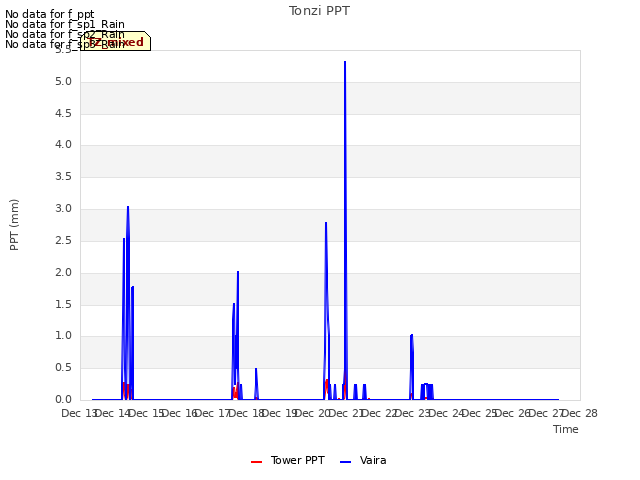Viewport: 640px width, 480px height.
Task: Click the Dec 21 x-axis tick label
Action: point(346,414)
